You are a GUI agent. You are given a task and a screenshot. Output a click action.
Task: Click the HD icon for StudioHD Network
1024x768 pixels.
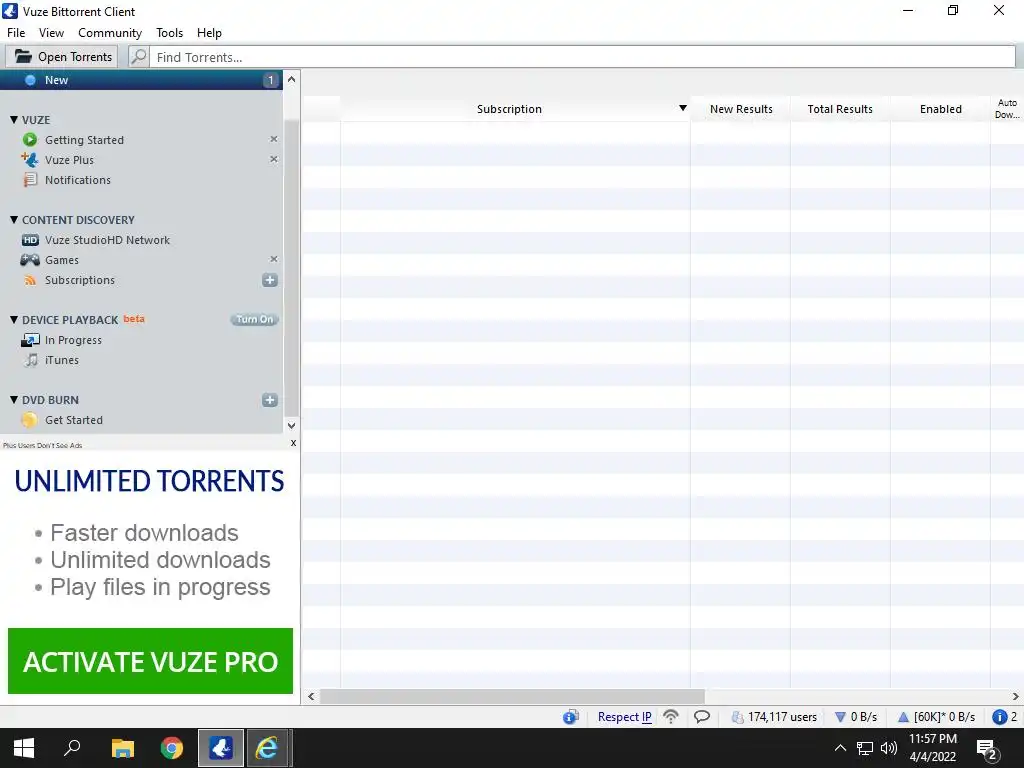pyautogui.click(x=30, y=240)
